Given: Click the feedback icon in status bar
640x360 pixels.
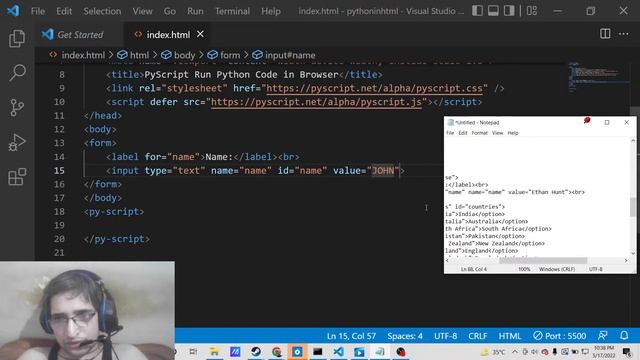Looking at the screenshot, I should [602, 336].
